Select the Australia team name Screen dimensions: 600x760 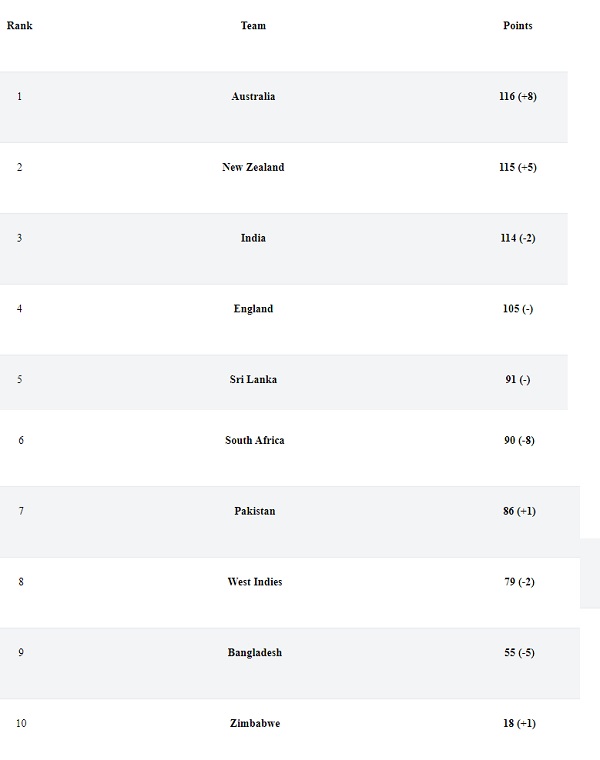point(253,97)
